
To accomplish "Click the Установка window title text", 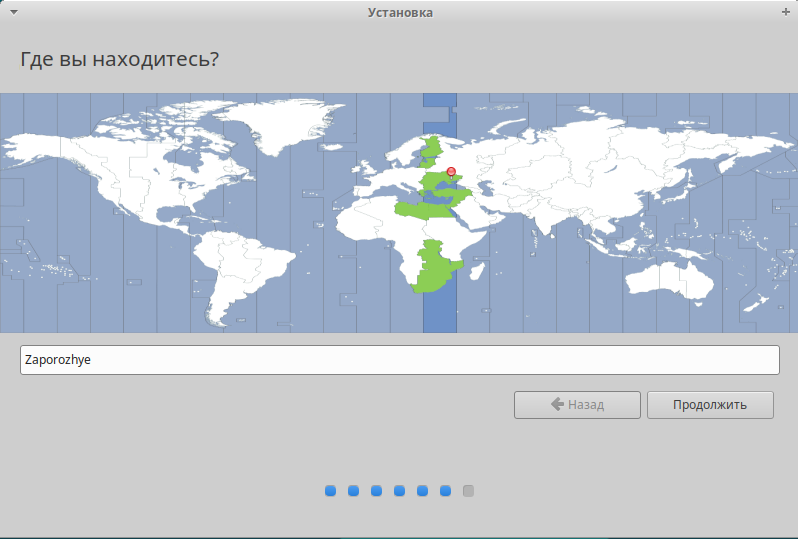I will (x=400, y=13).
